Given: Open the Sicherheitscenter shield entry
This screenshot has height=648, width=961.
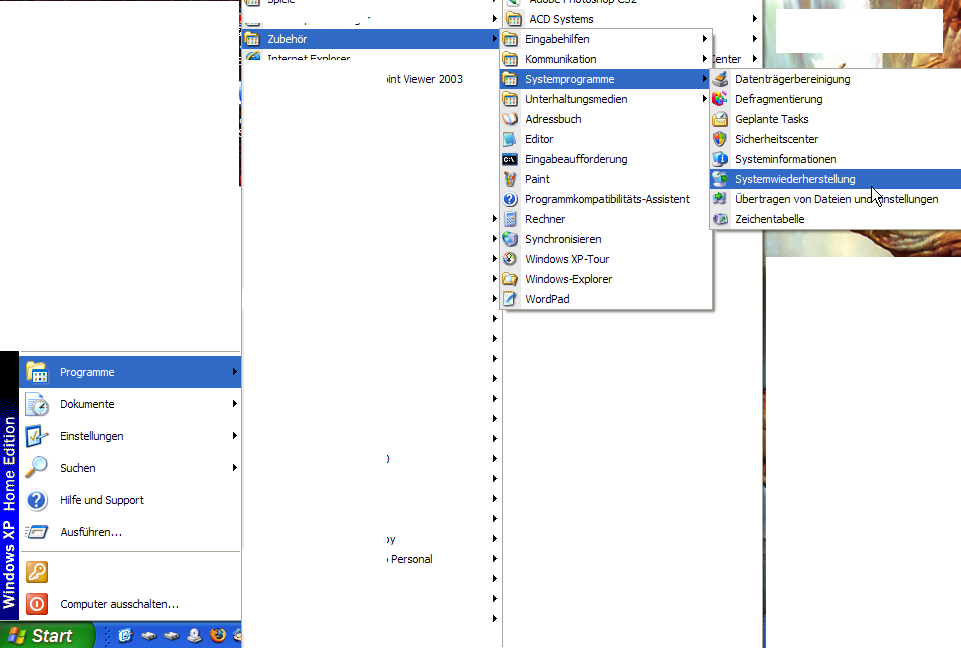Looking at the screenshot, I should click(835, 139).
